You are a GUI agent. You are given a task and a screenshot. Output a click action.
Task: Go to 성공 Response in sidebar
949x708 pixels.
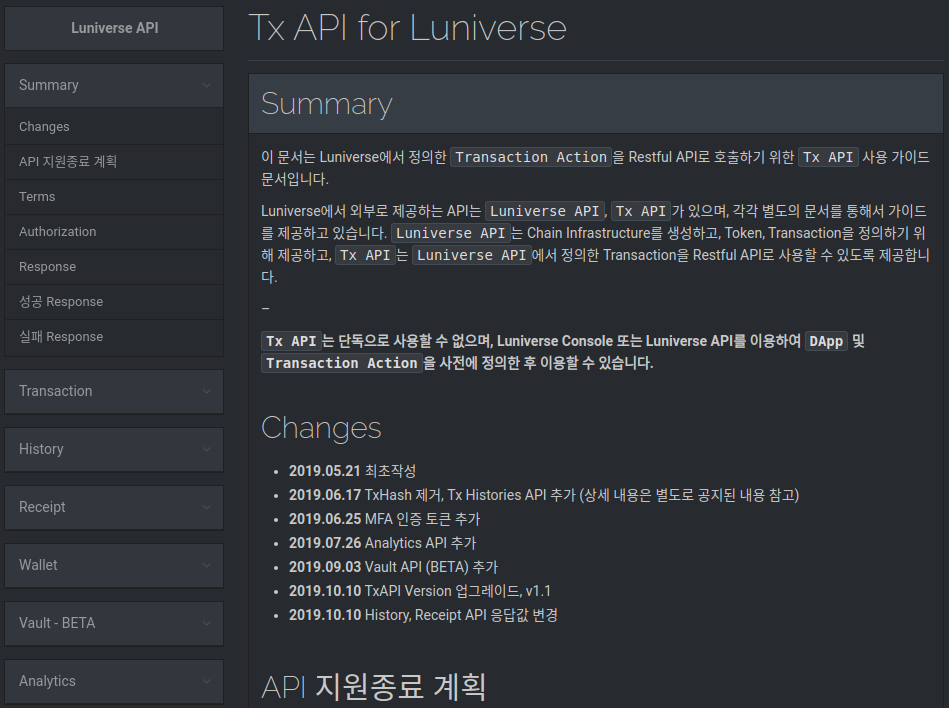pos(114,302)
